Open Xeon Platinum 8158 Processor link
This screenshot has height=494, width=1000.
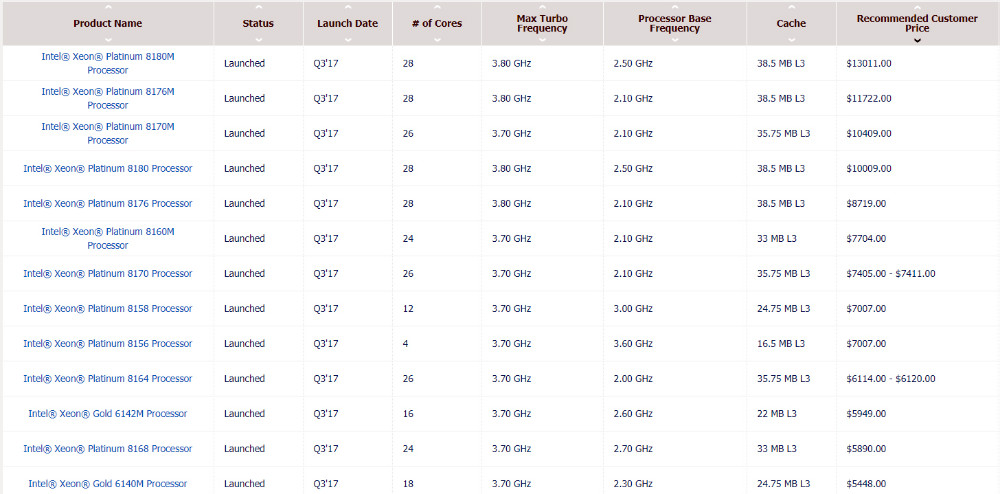click(108, 309)
